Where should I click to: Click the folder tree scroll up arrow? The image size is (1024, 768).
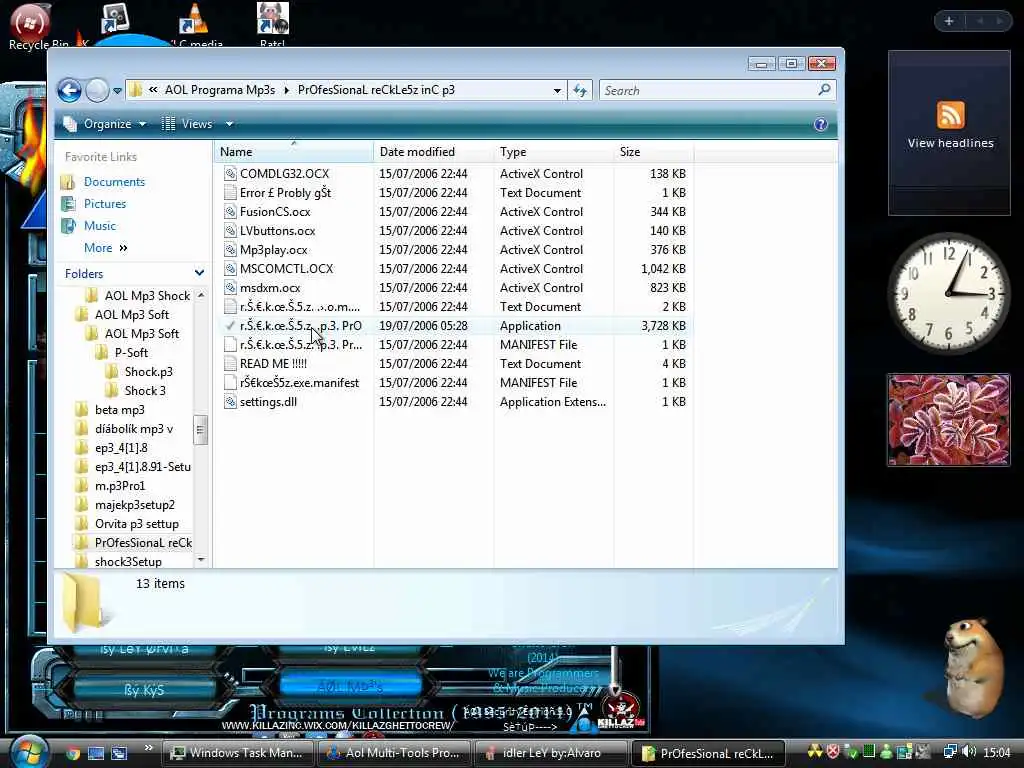[x=200, y=296]
